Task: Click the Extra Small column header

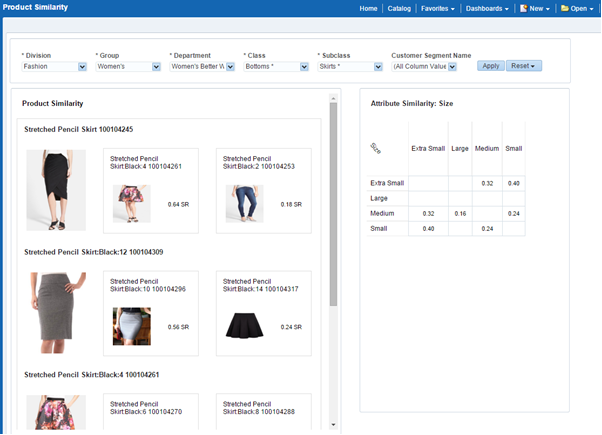Action: (x=428, y=149)
